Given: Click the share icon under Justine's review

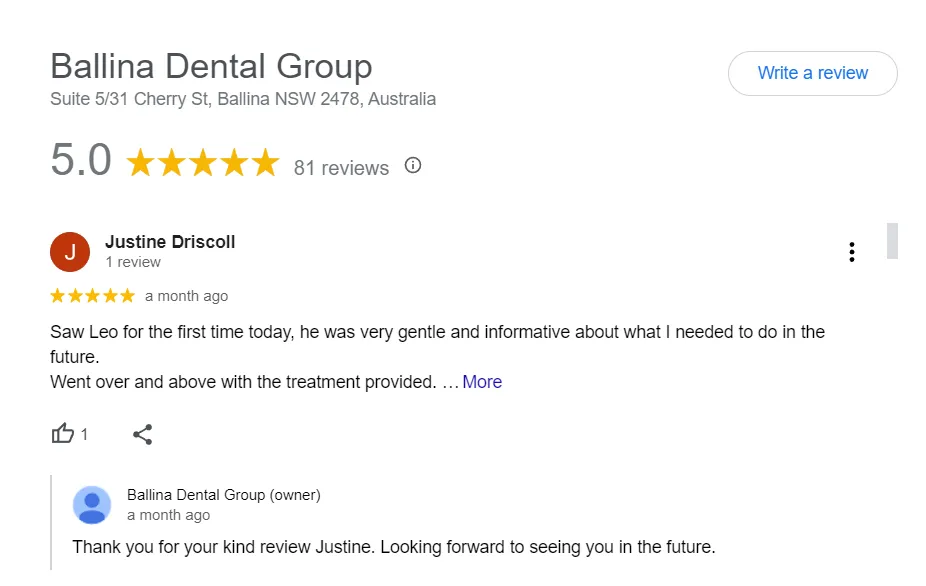Looking at the screenshot, I should (142, 434).
